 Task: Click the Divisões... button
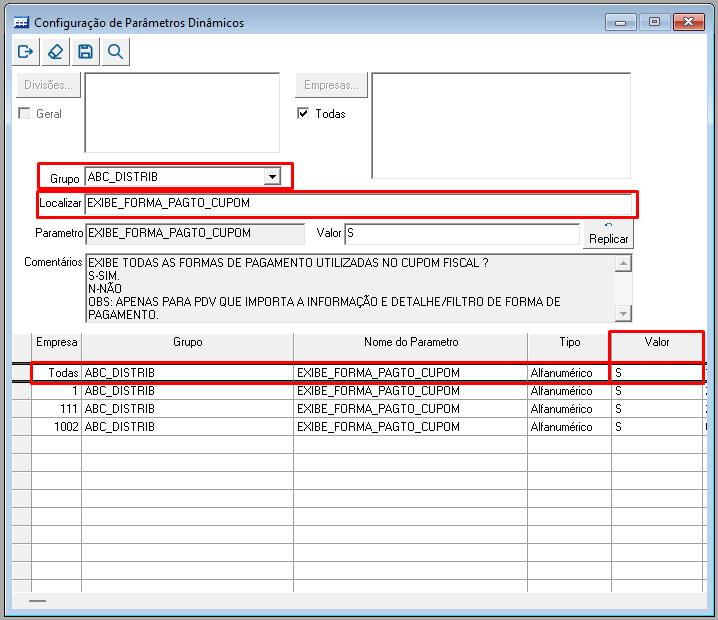tap(48, 85)
